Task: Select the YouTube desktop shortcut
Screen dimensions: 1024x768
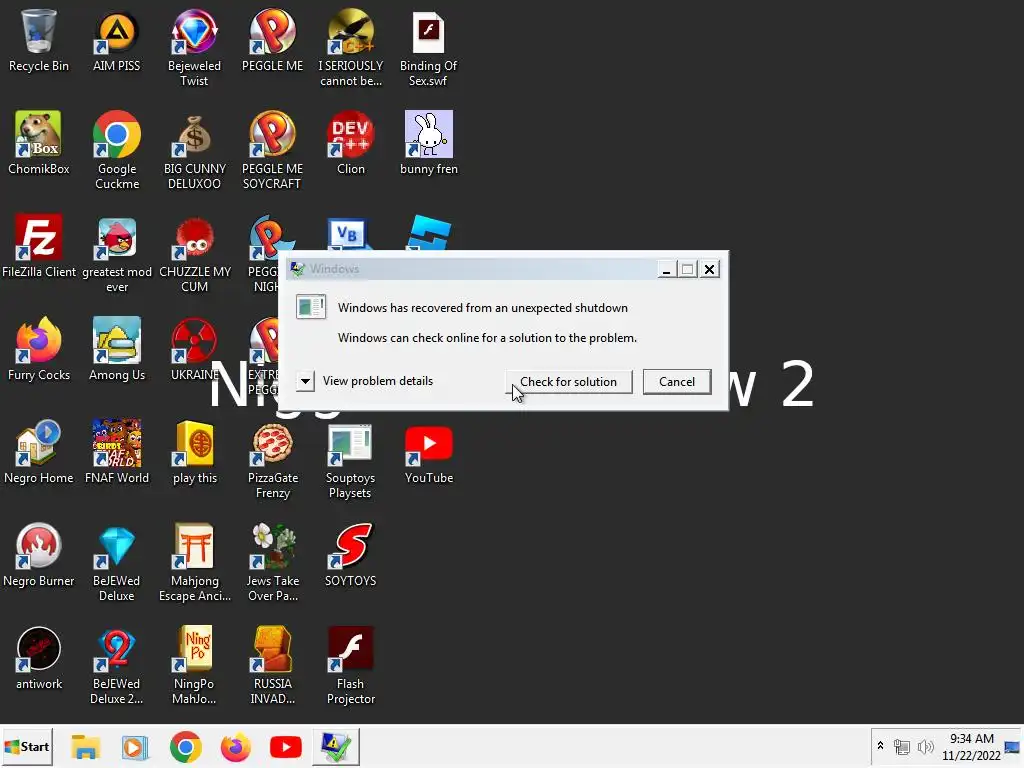Action: coord(428,452)
